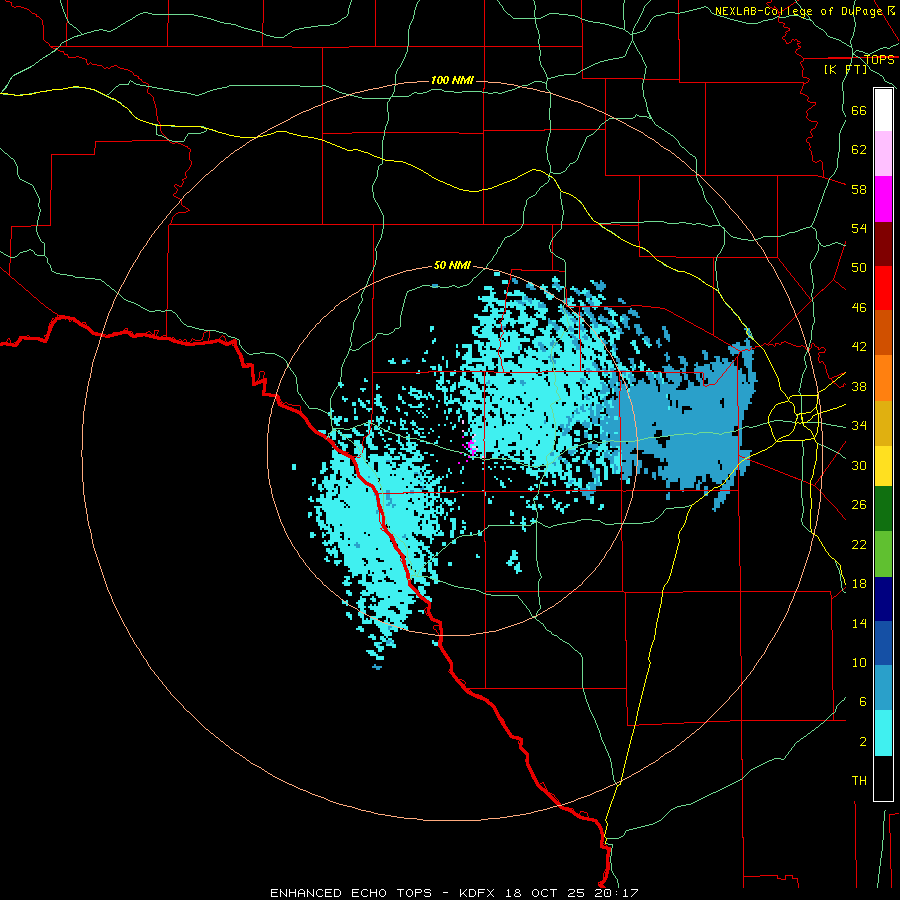Viewport: 900px width, 900px height.
Task: Pick the steel blue legend swatch near 6
Action: coord(883,688)
